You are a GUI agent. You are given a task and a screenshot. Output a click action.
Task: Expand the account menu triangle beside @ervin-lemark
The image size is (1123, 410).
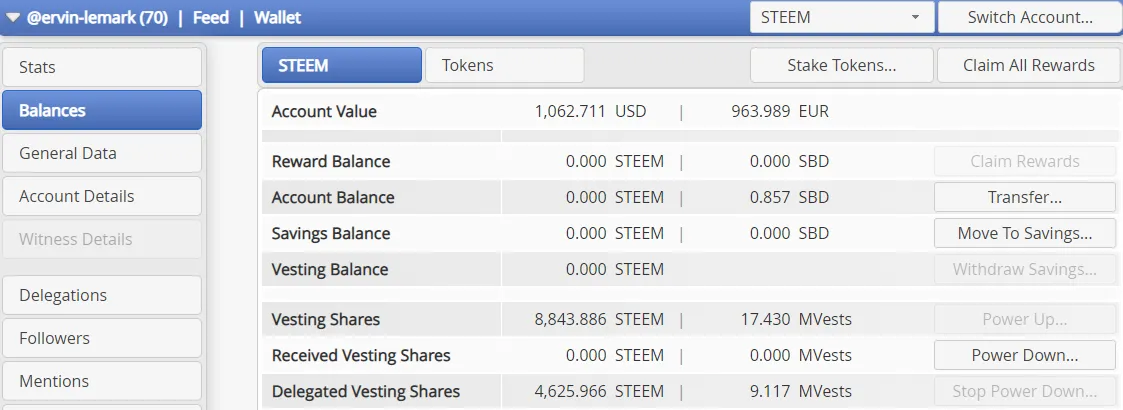pos(13,18)
